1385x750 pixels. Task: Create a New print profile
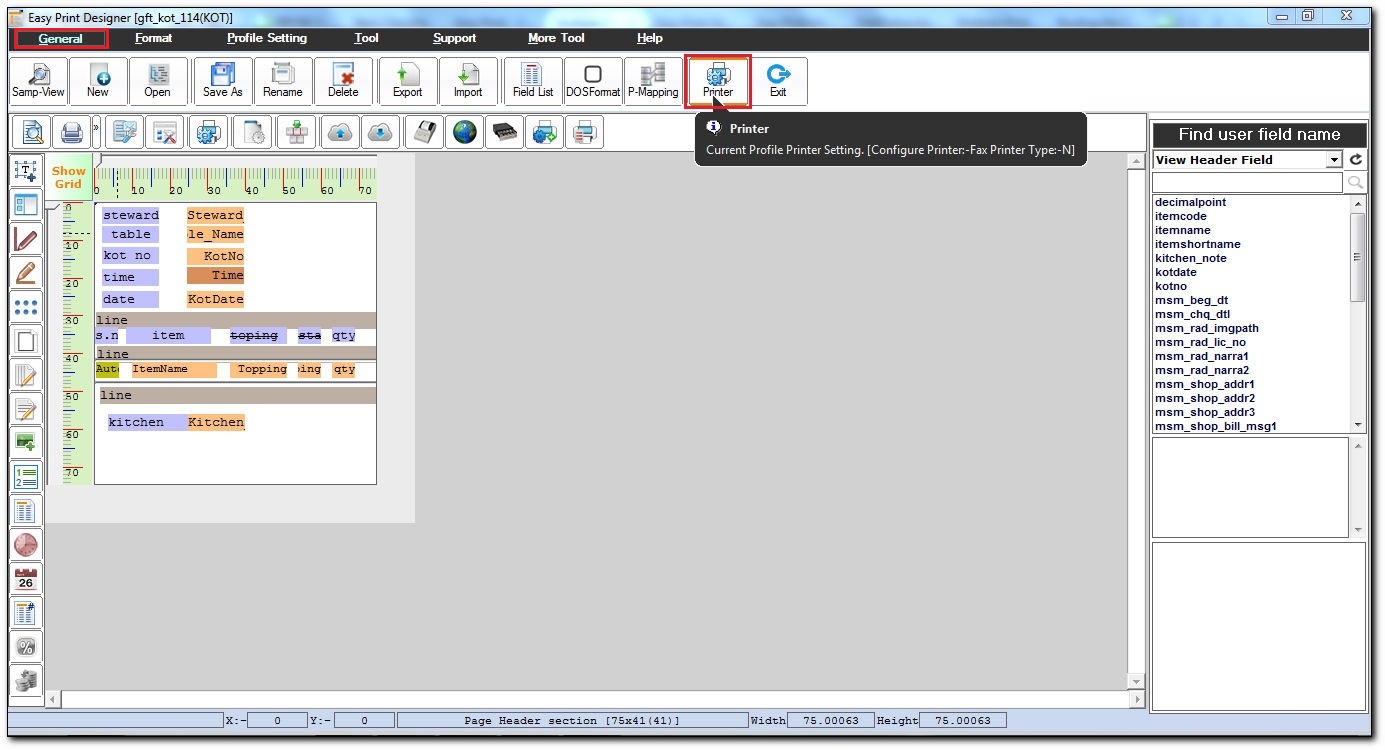coord(98,81)
